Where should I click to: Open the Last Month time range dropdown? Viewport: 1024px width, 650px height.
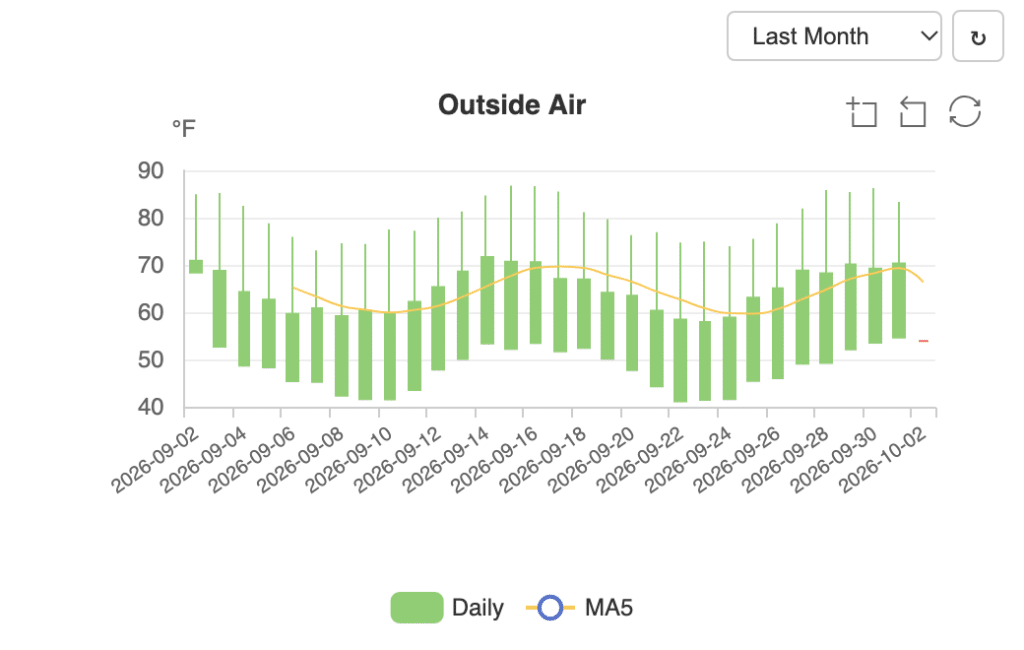click(x=833, y=36)
